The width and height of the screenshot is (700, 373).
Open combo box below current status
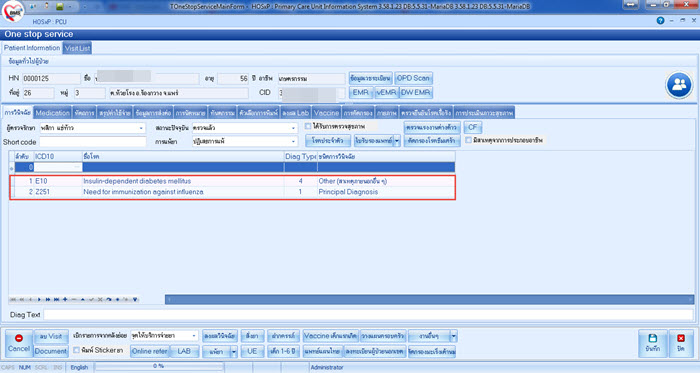click(245, 141)
